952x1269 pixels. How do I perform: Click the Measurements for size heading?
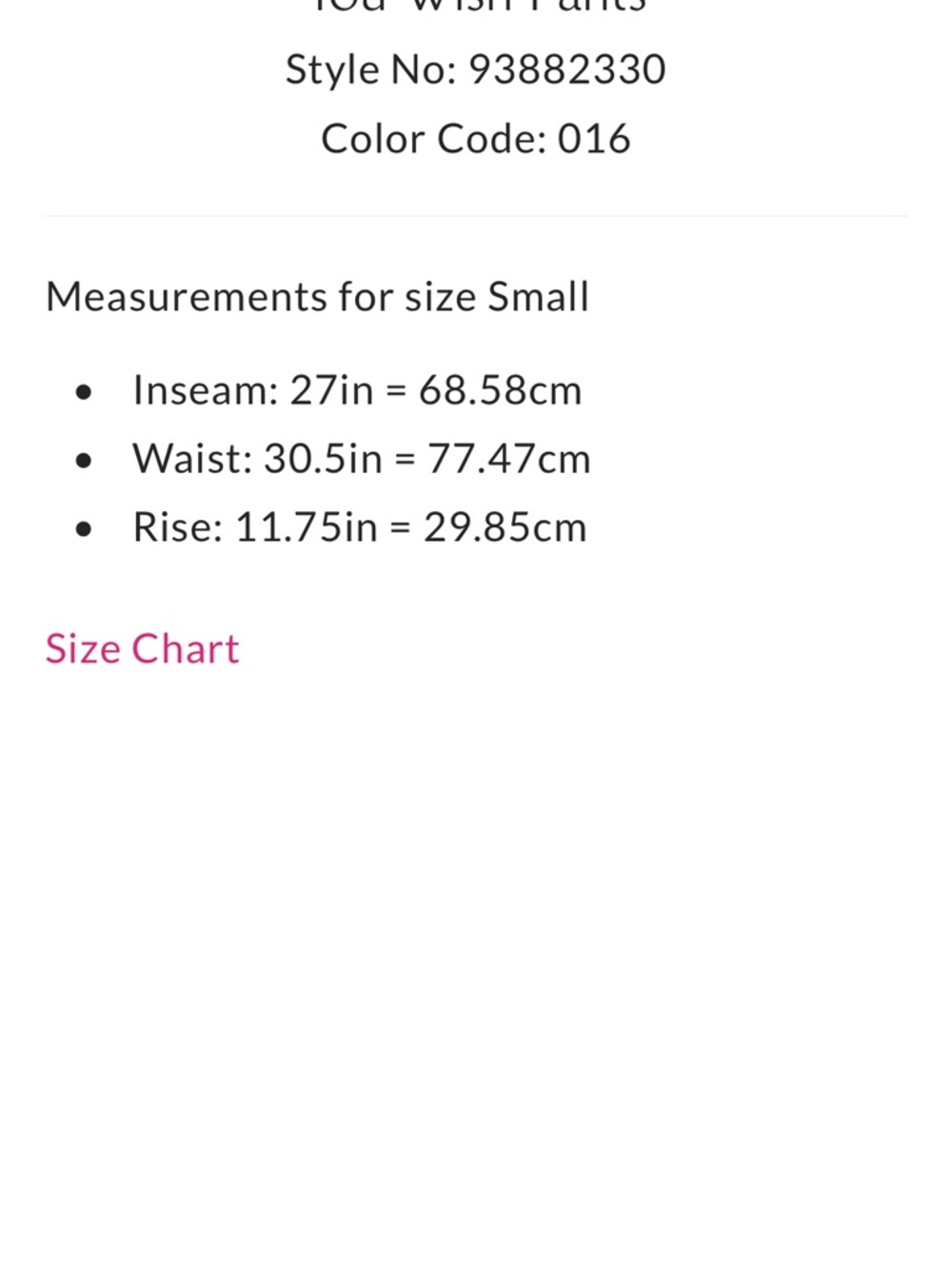coord(262,297)
